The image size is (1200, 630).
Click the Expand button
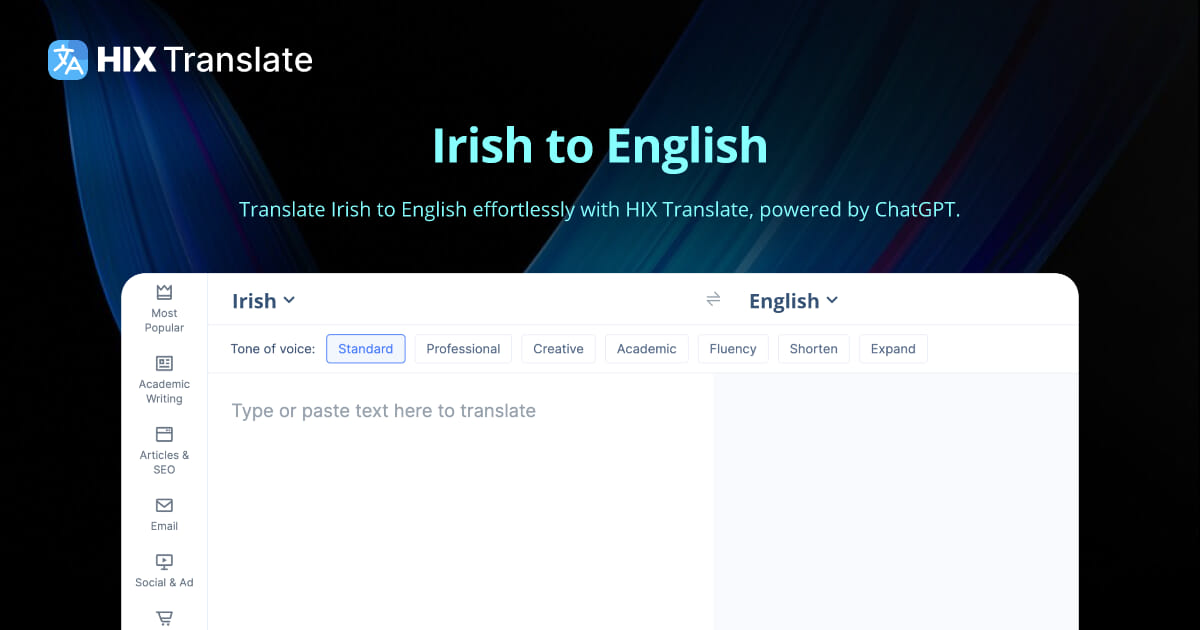893,348
